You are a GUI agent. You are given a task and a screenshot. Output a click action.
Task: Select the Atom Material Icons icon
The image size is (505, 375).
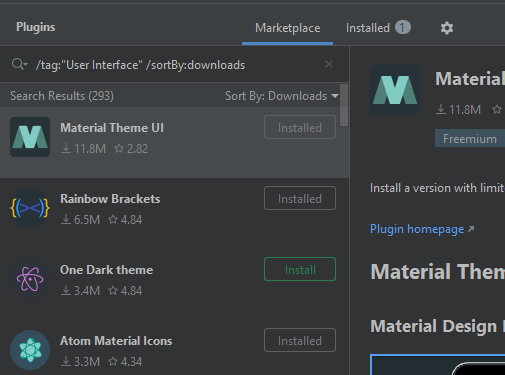(30, 350)
